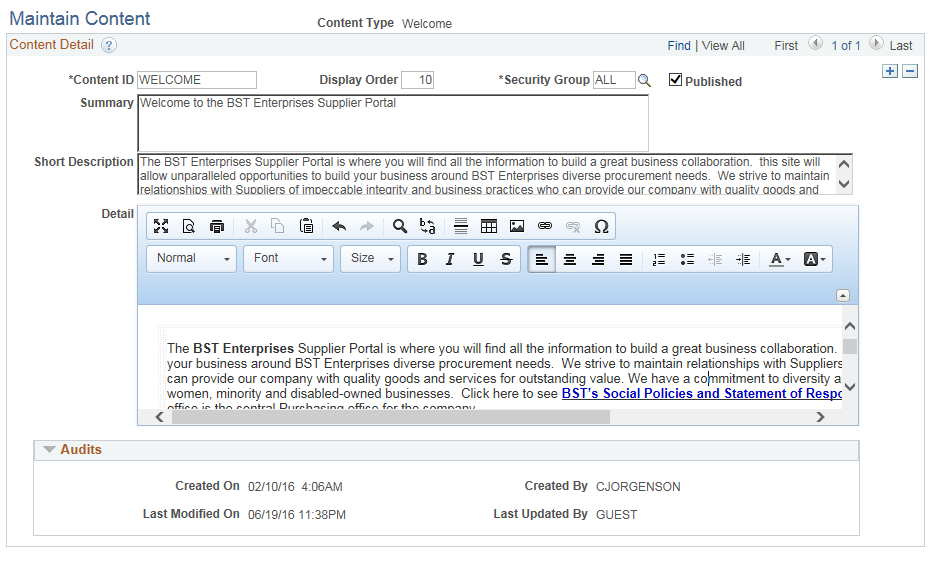
Task: Toggle the Published checkbox
Action: [x=675, y=80]
